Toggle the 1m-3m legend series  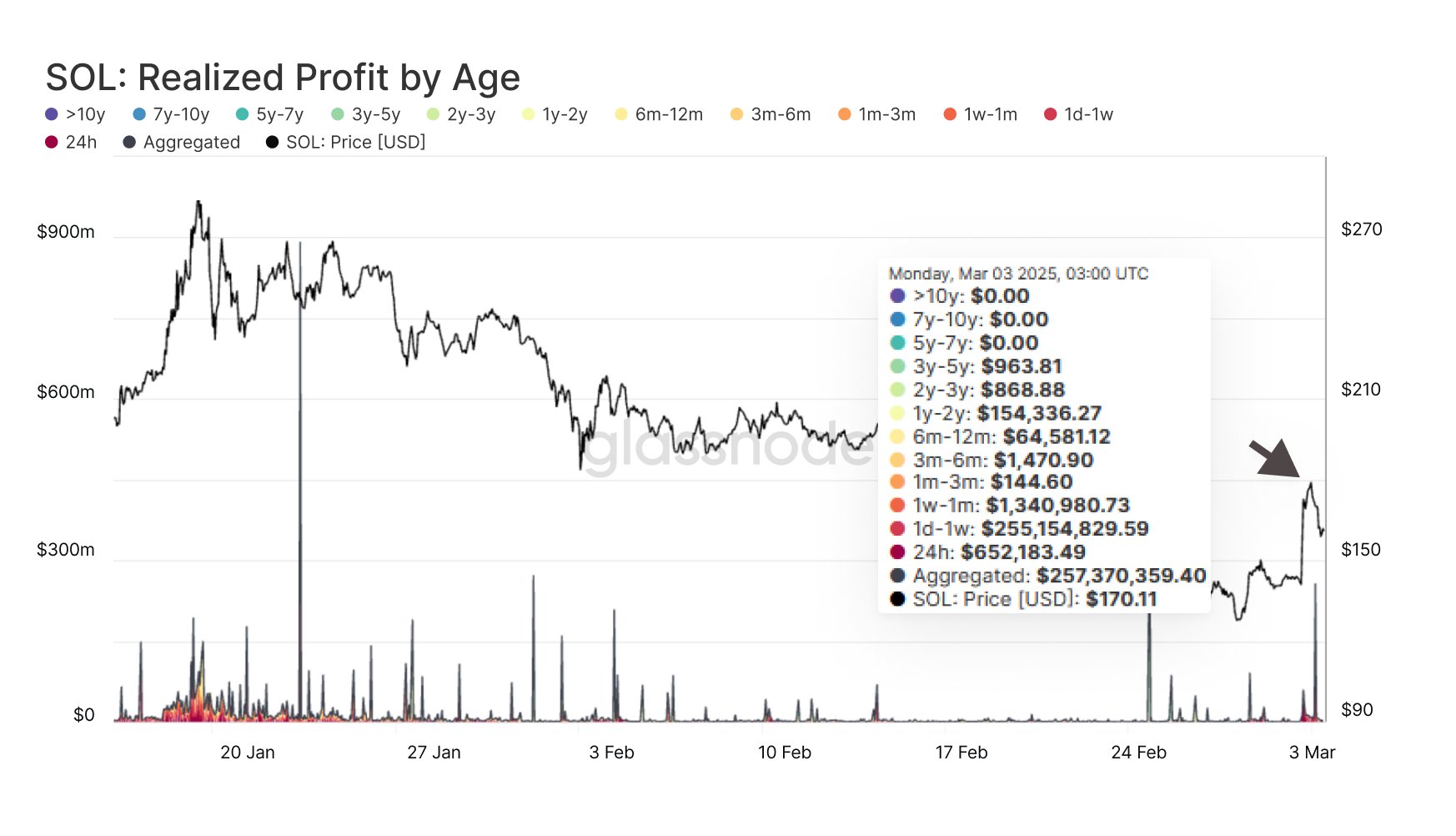pyautogui.click(x=876, y=114)
